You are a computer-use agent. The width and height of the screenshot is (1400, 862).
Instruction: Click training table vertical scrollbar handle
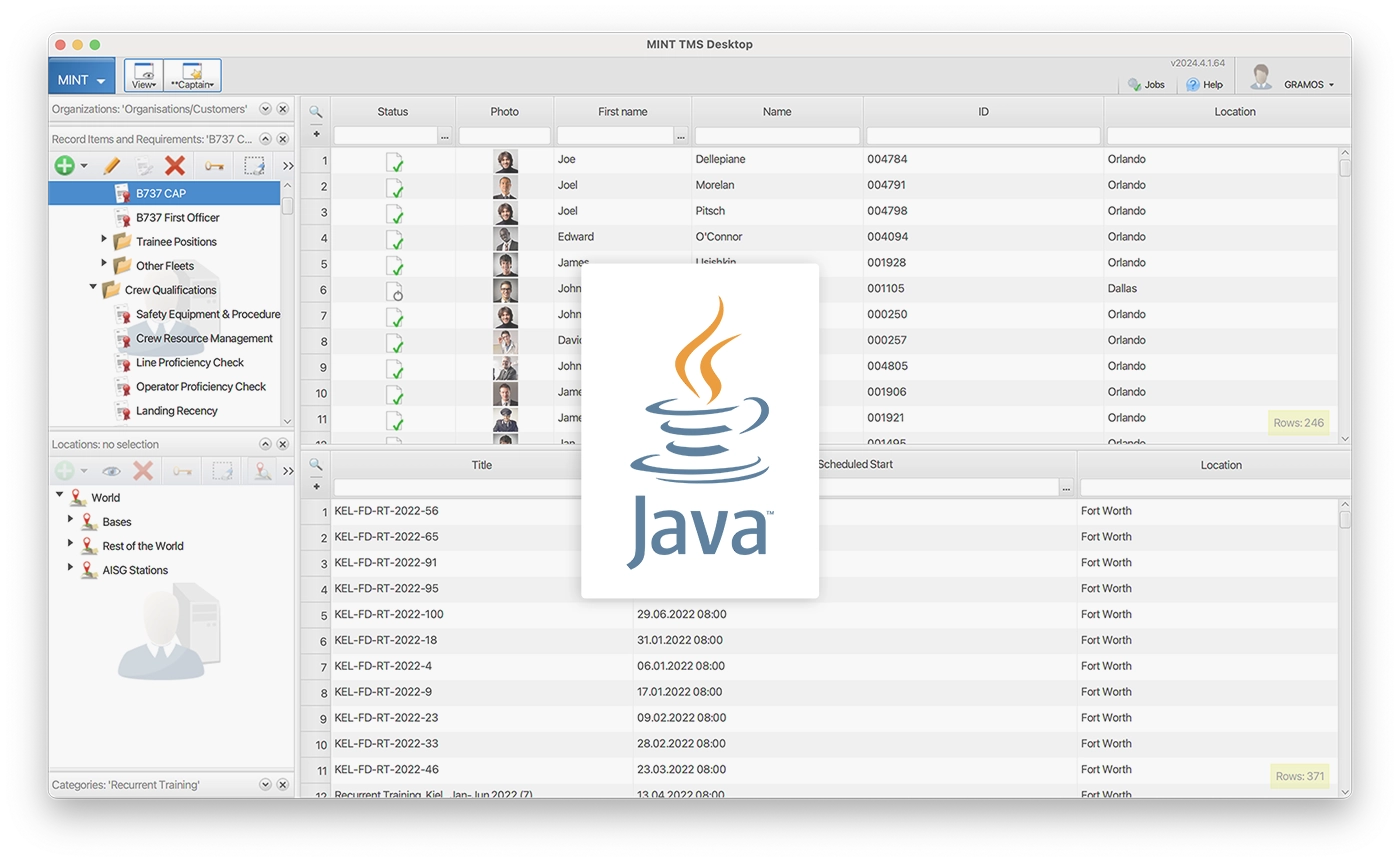click(1345, 519)
